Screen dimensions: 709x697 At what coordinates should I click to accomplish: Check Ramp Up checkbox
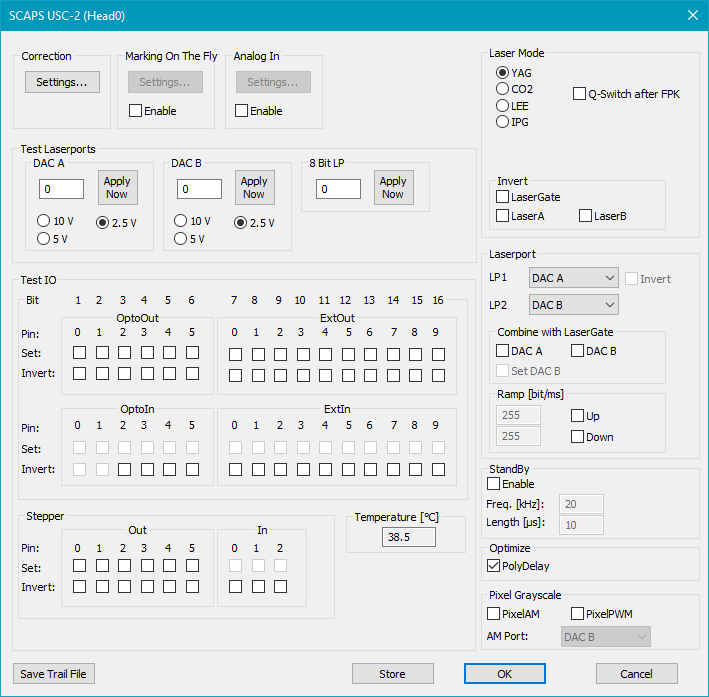tap(578, 416)
